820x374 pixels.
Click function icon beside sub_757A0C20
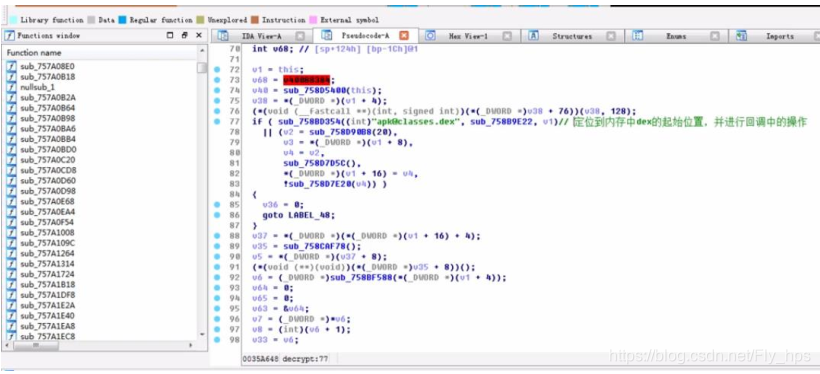[12, 160]
